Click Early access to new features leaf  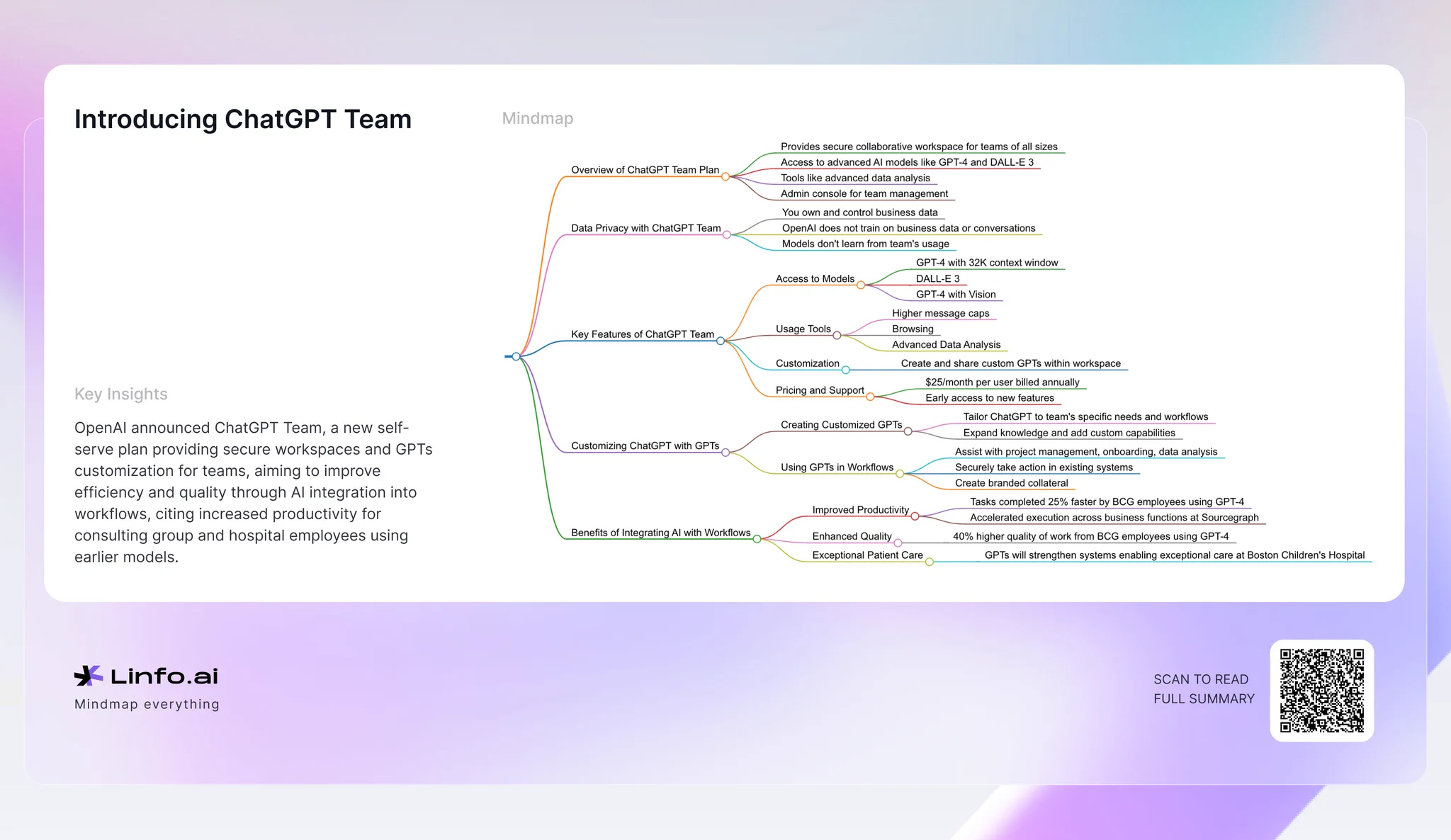[x=989, y=398]
